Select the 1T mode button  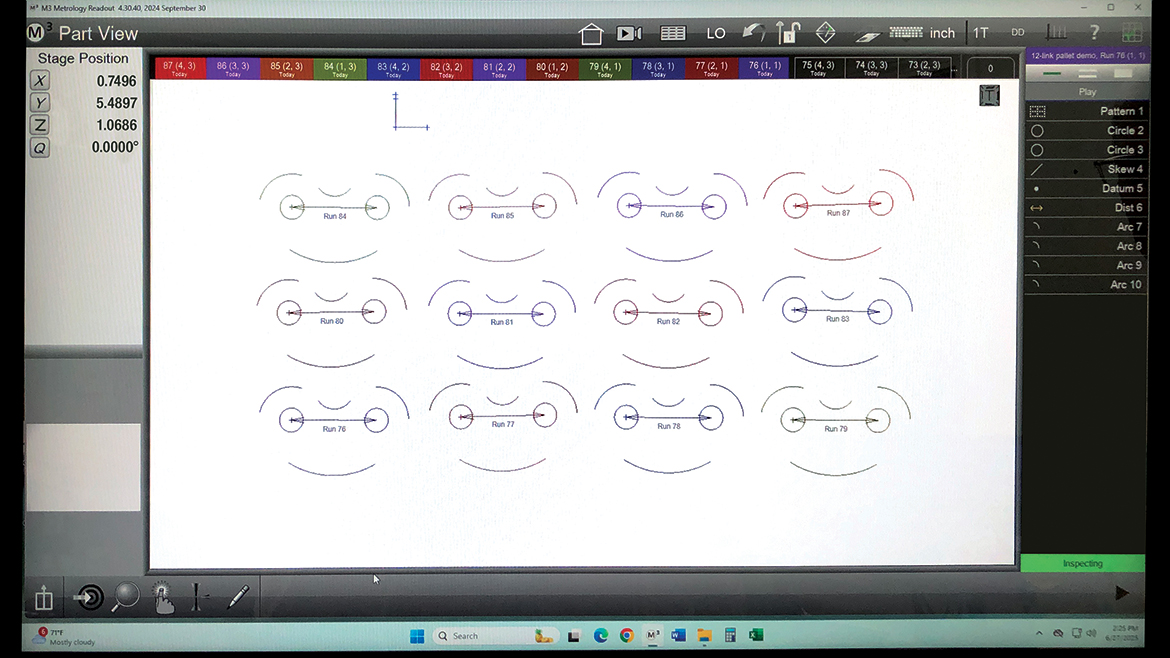click(980, 33)
